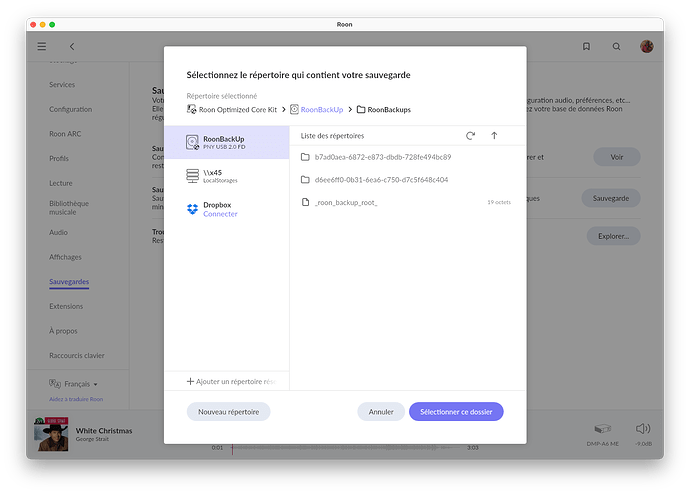The width and height of the screenshot is (690, 494).
Task: Go back with the left arrow icon
Action: [72, 46]
